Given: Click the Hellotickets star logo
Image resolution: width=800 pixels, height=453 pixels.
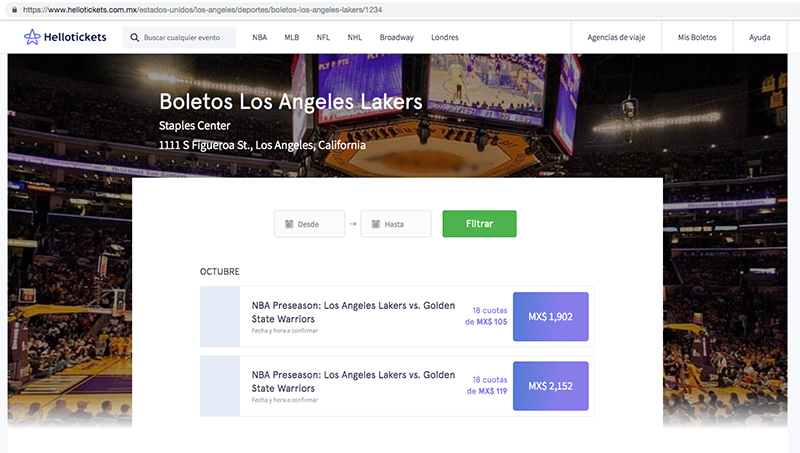Looking at the screenshot, I should (32, 37).
